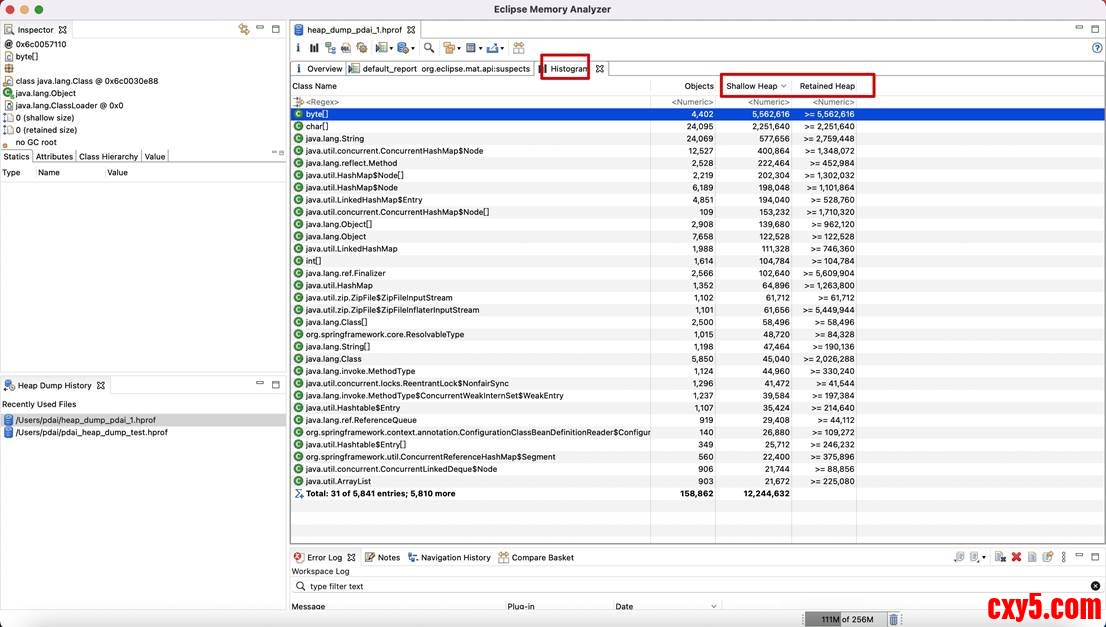
Task: Click the magnifier search icon in the toolbar
Action: (x=429, y=47)
